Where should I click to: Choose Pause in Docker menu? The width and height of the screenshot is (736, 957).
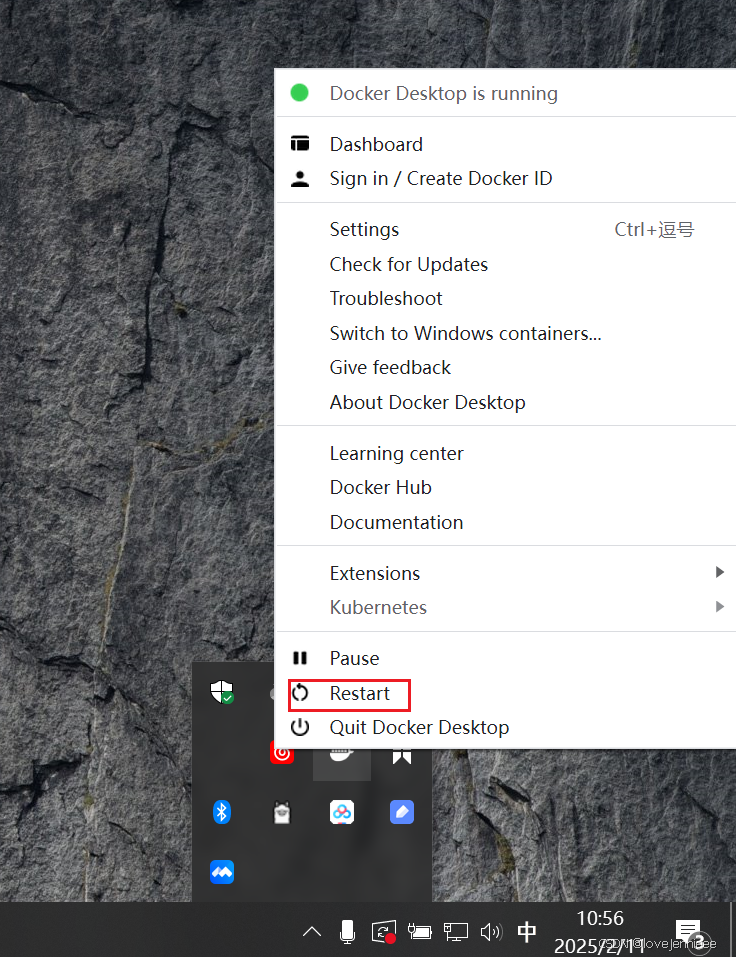[x=505, y=658]
